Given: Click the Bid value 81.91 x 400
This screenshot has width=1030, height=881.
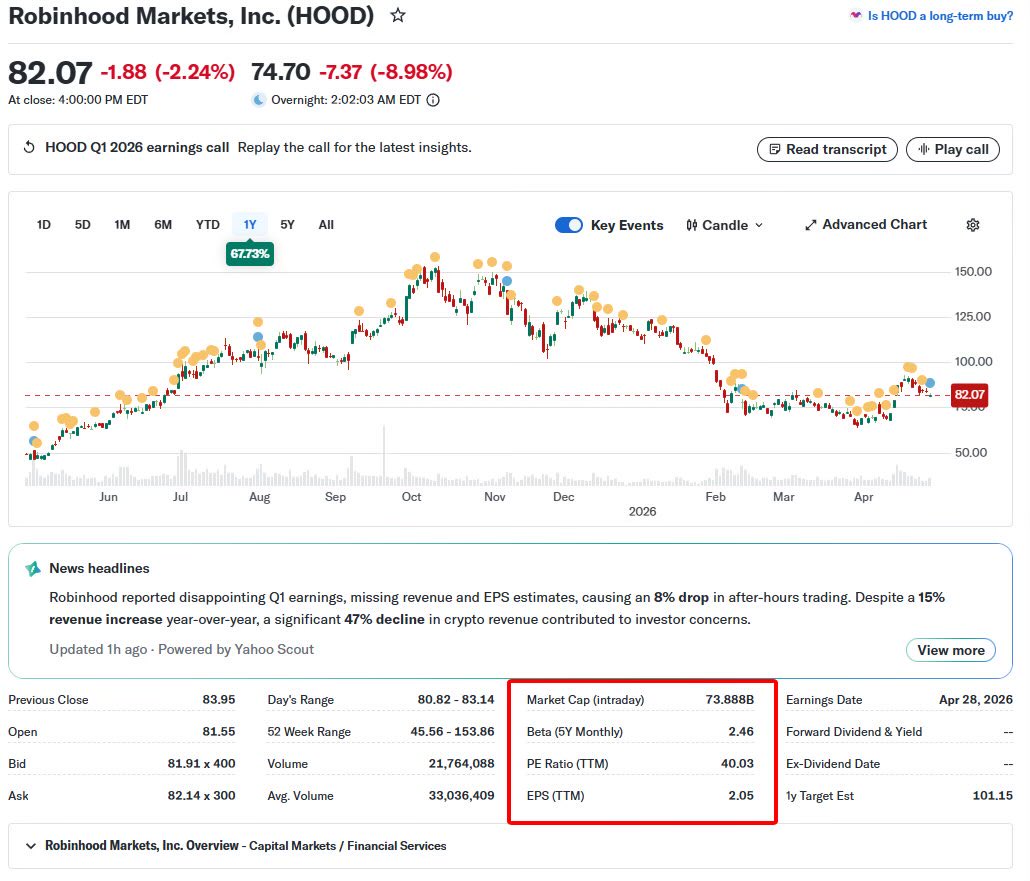Looking at the screenshot, I should tap(201, 763).
